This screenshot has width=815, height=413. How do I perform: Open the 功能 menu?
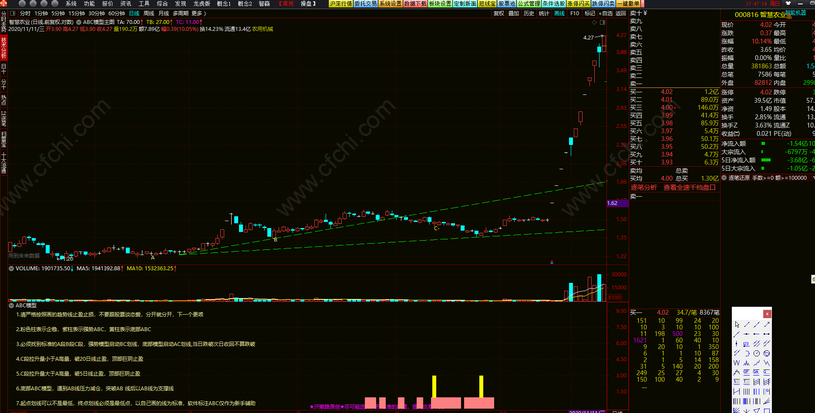pos(89,4)
